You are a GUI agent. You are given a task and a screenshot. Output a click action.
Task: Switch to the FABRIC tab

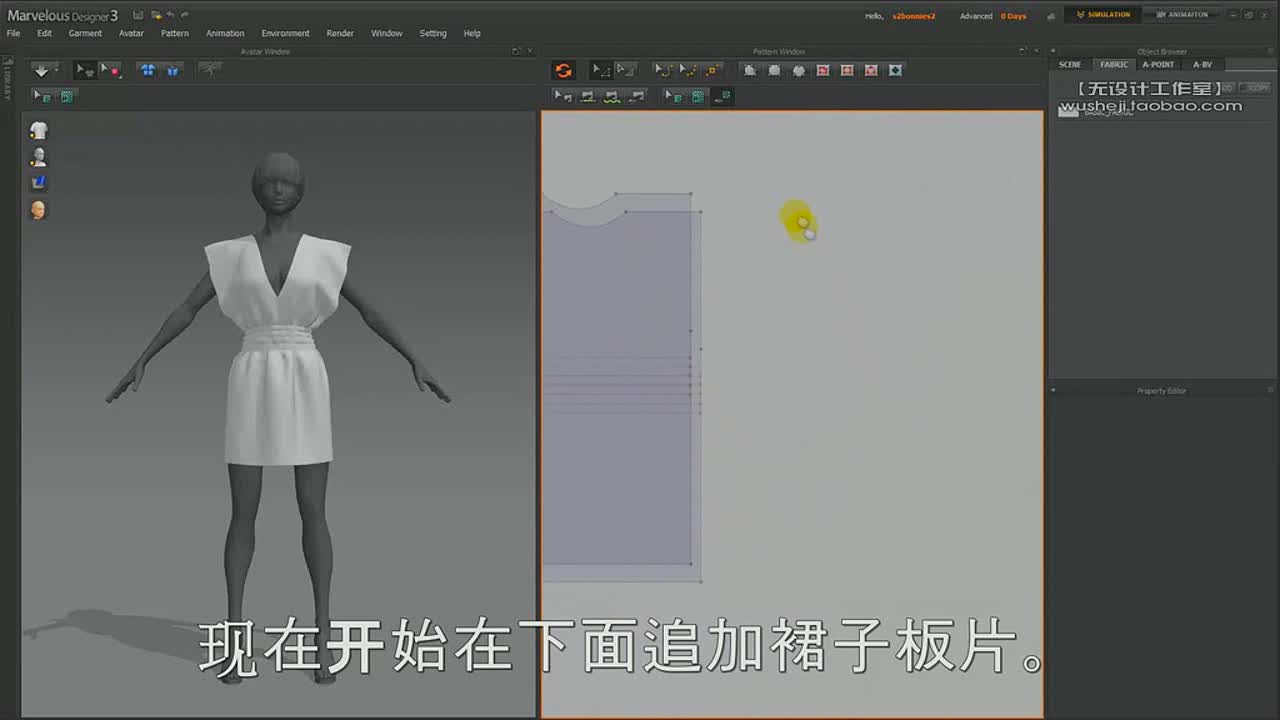click(1114, 64)
